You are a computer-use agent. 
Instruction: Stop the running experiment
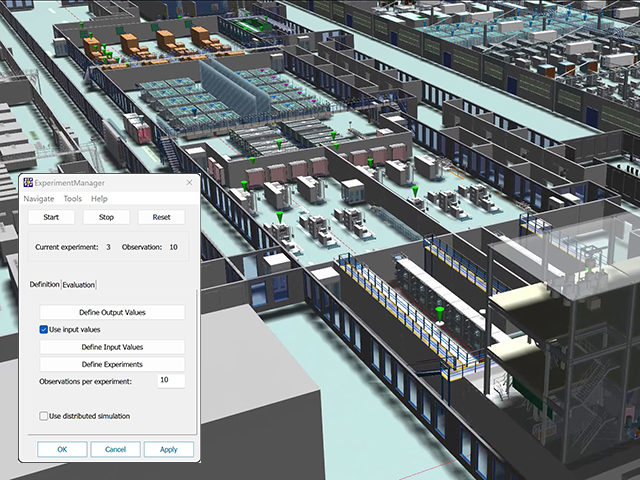pos(106,217)
